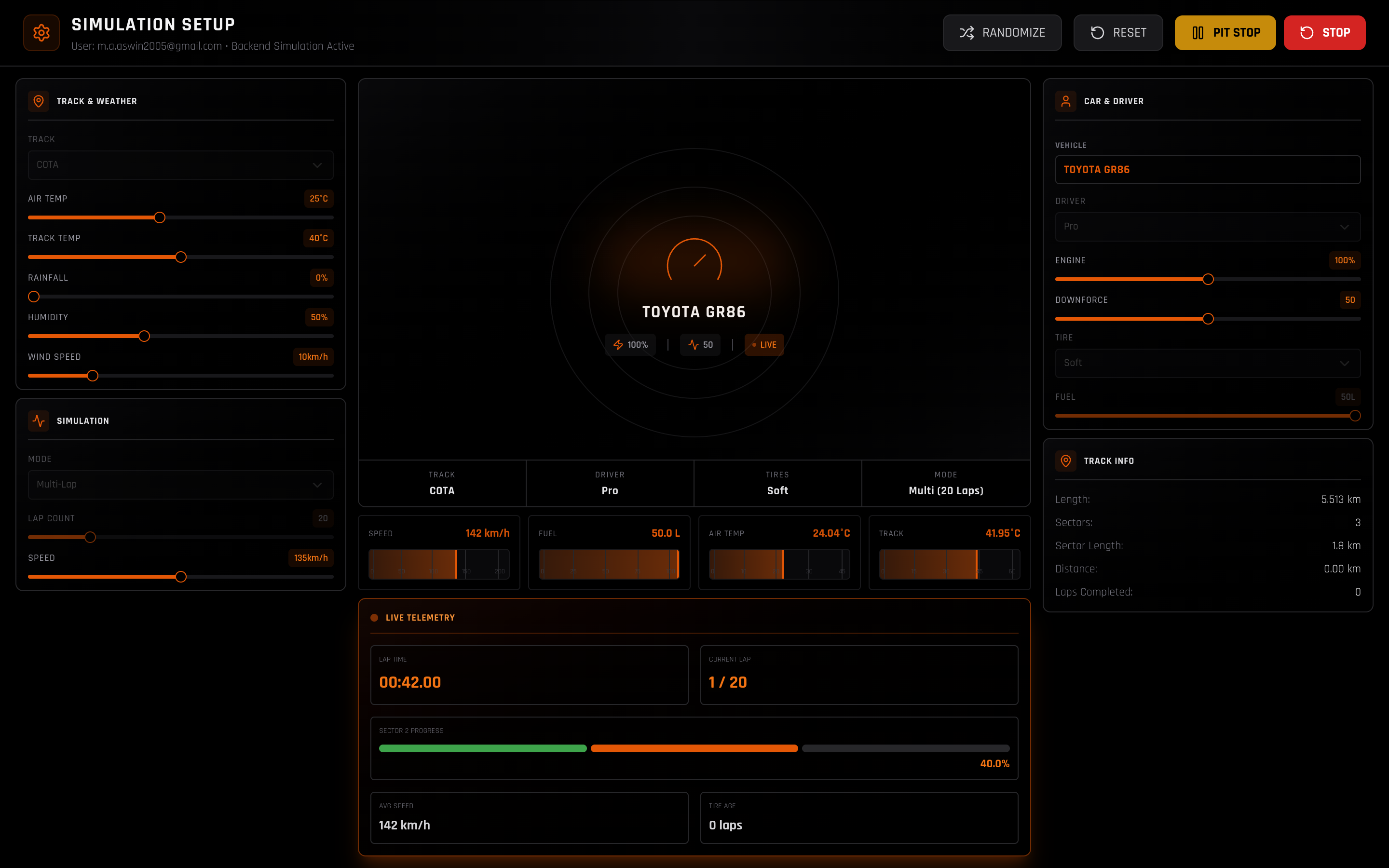
Task: Open the Track dropdown showing COTA
Action: pos(180,165)
